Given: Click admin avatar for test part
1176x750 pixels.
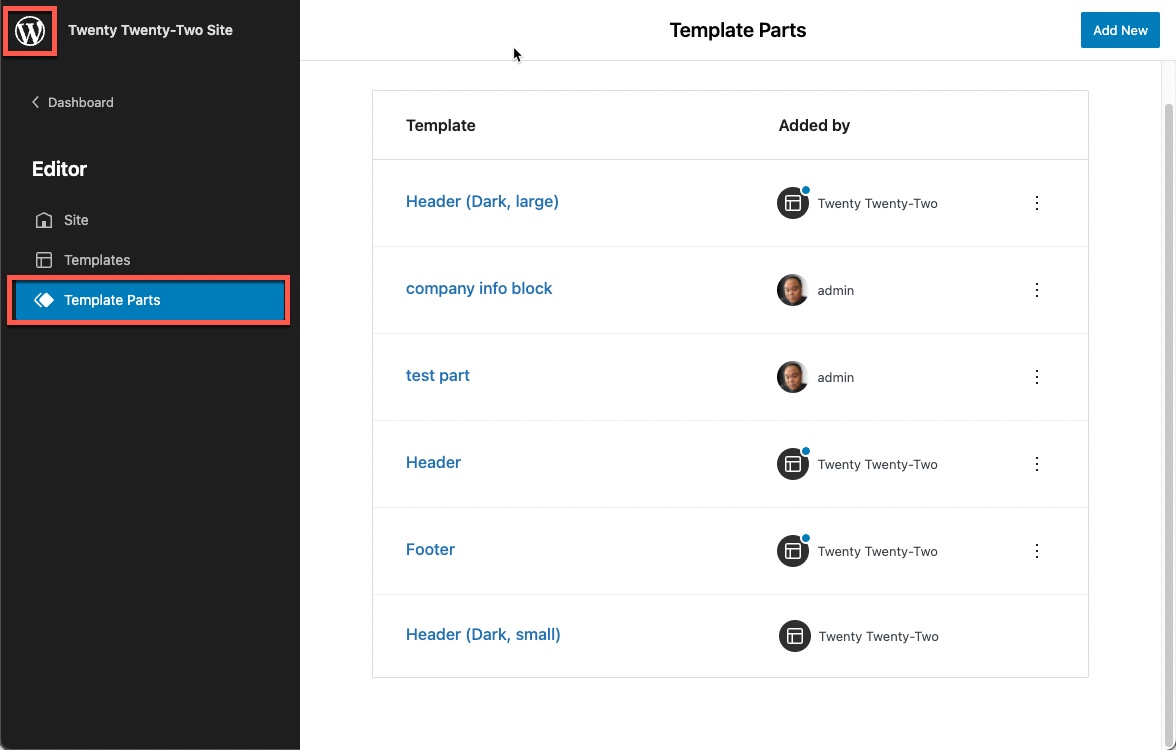Looking at the screenshot, I should pyautogui.click(x=792, y=377).
